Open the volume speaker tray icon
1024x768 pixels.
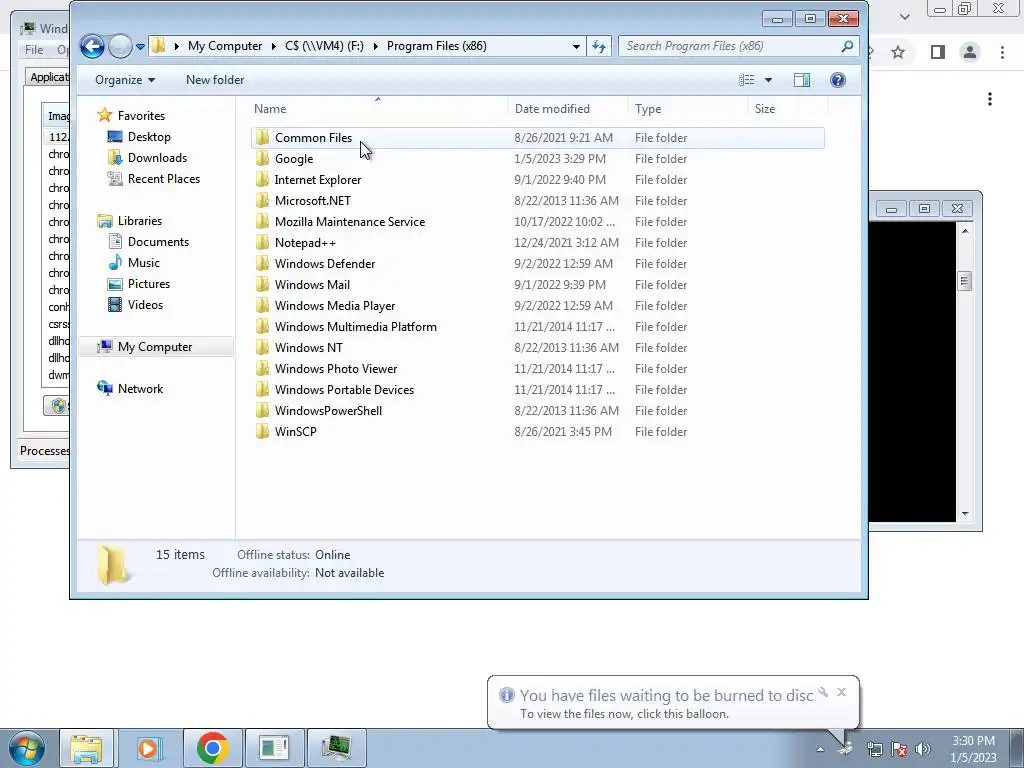923,749
